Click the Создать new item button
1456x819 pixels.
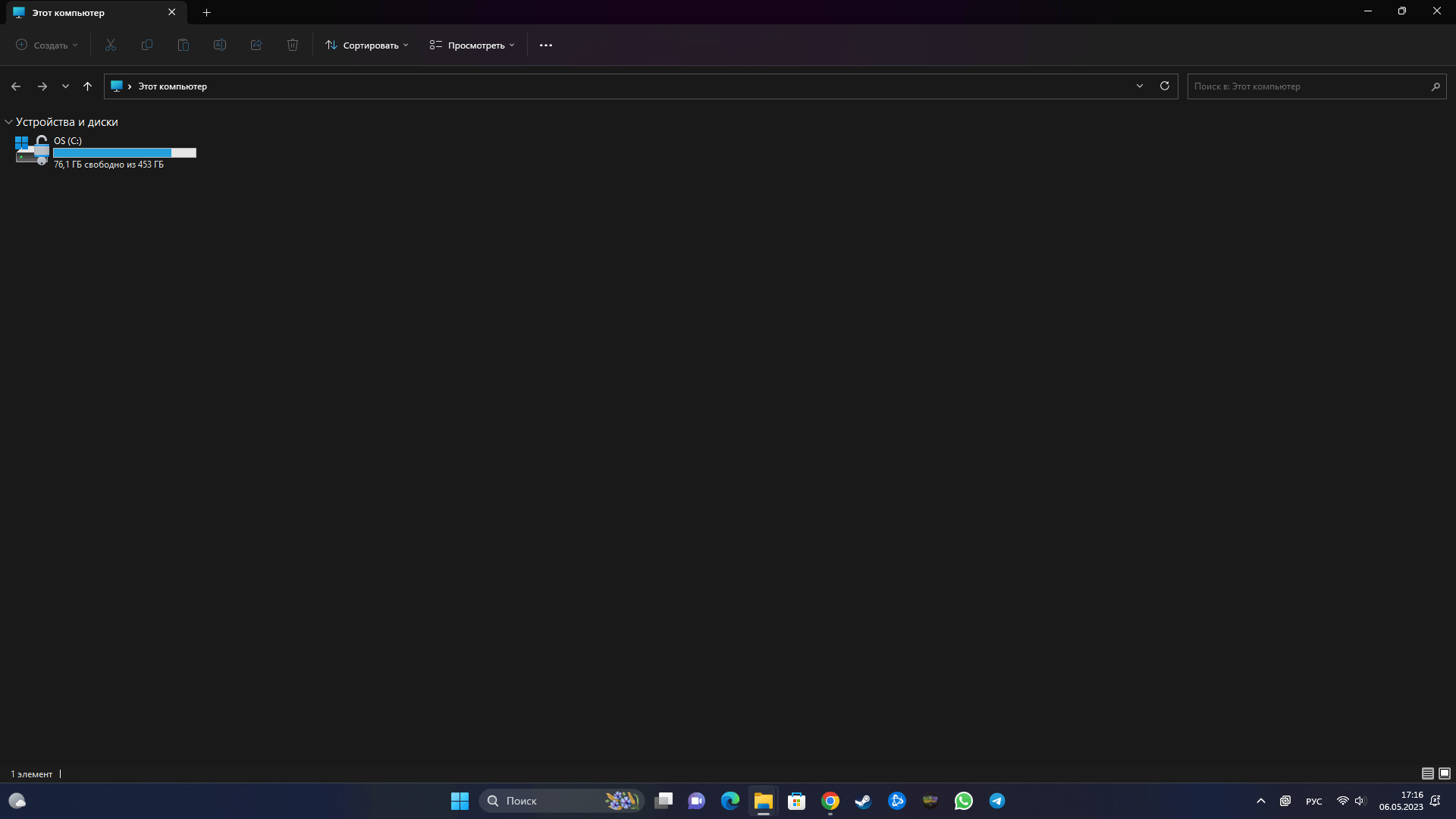pyautogui.click(x=47, y=45)
